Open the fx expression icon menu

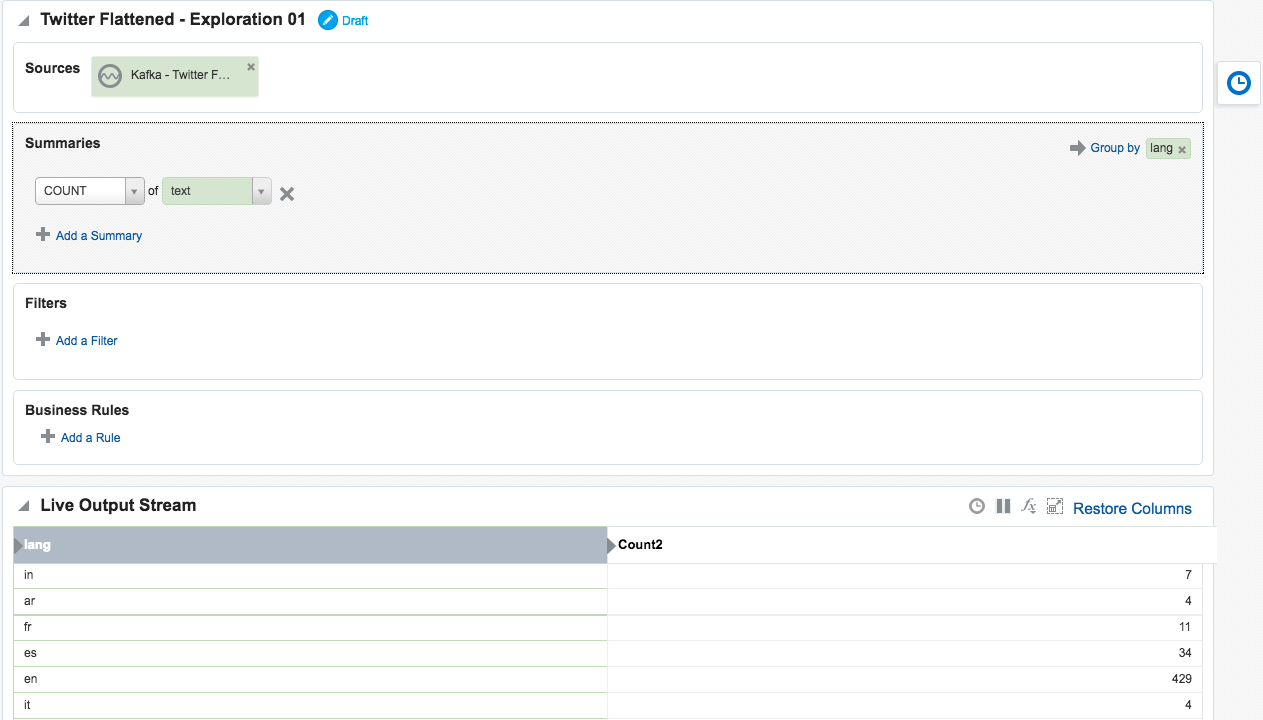[1029, 507]
